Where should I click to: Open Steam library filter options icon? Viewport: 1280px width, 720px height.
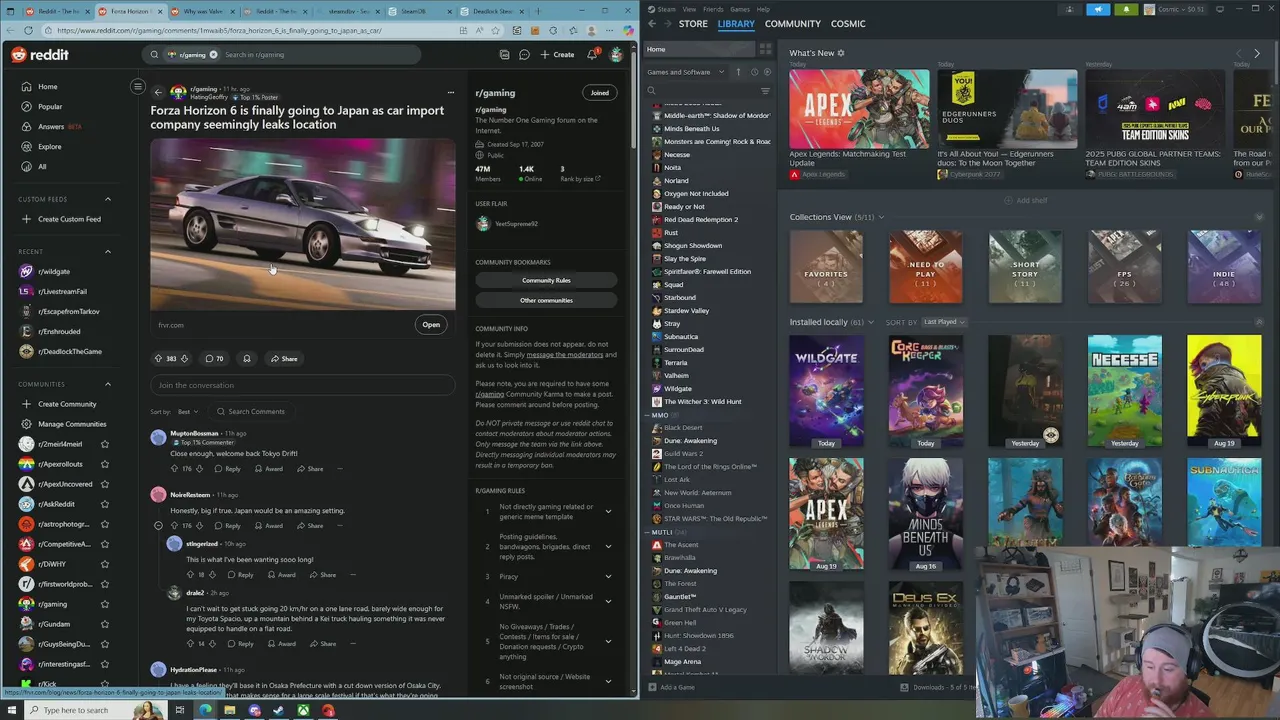point(765,91)
